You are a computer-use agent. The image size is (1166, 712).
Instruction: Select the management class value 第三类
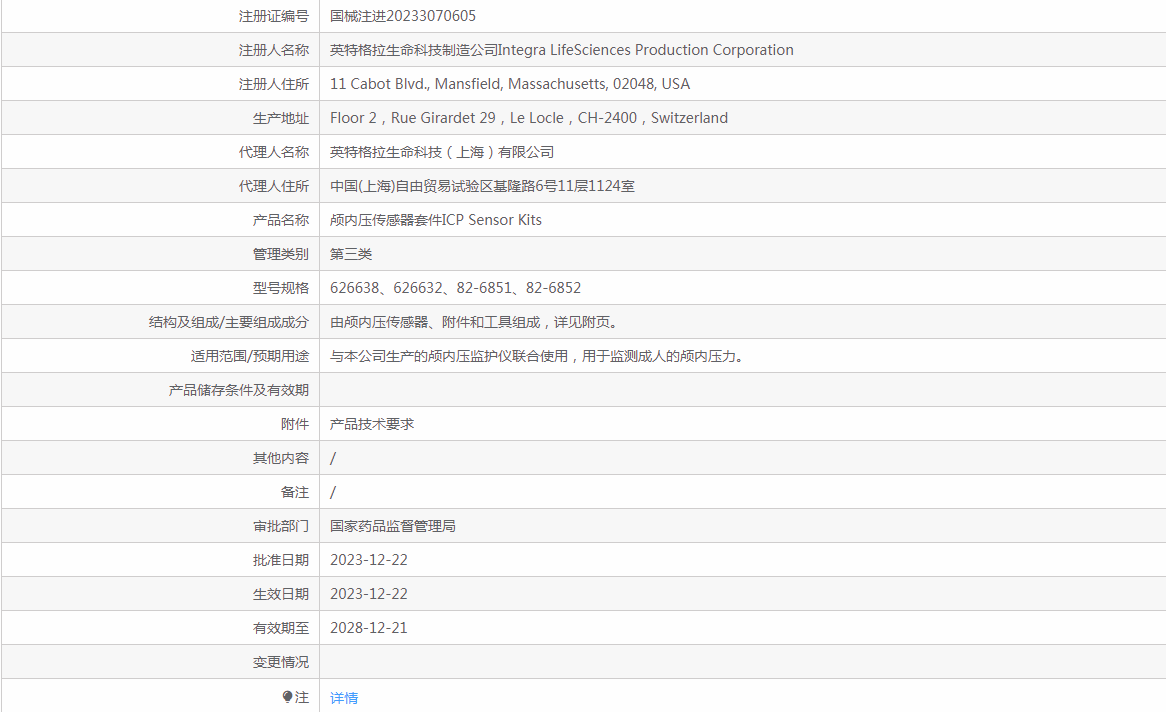(351, 254)
